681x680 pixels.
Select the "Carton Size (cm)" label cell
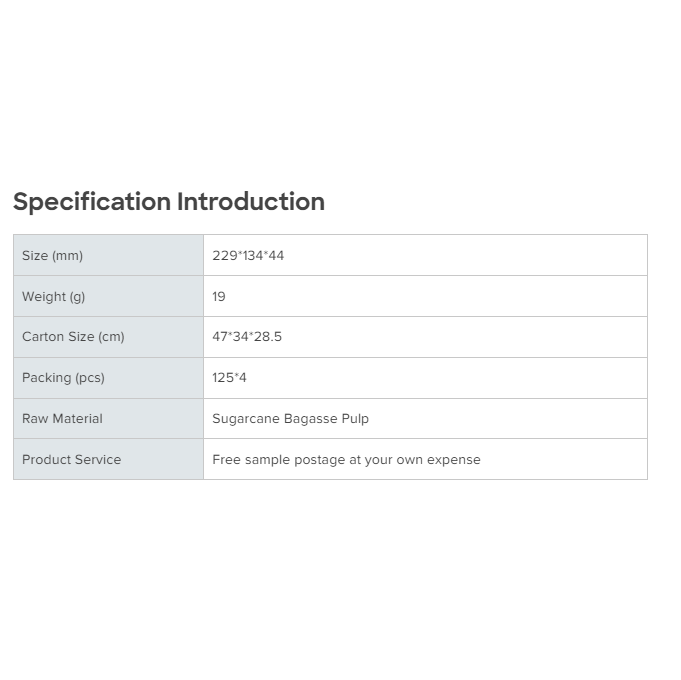pos(108,337)
